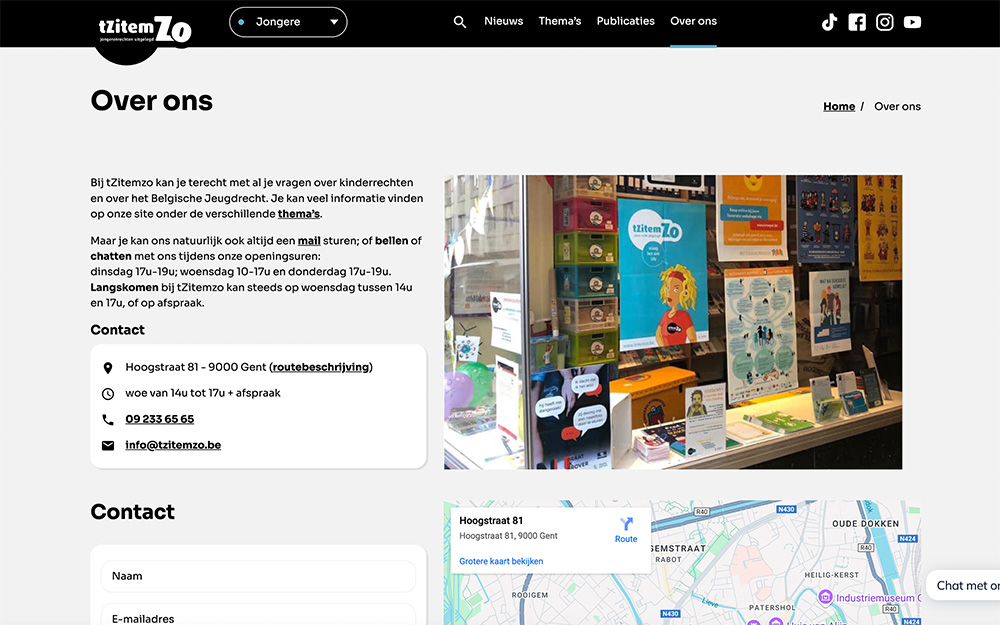Email info@tzitemzo.be via the contact link

(x=173, y=445)
